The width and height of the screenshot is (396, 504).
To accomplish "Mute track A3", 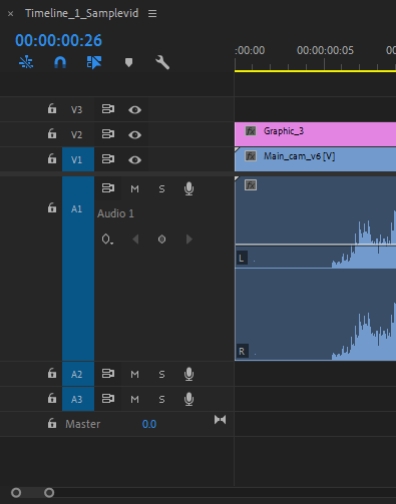I will [x=135, y=399].
